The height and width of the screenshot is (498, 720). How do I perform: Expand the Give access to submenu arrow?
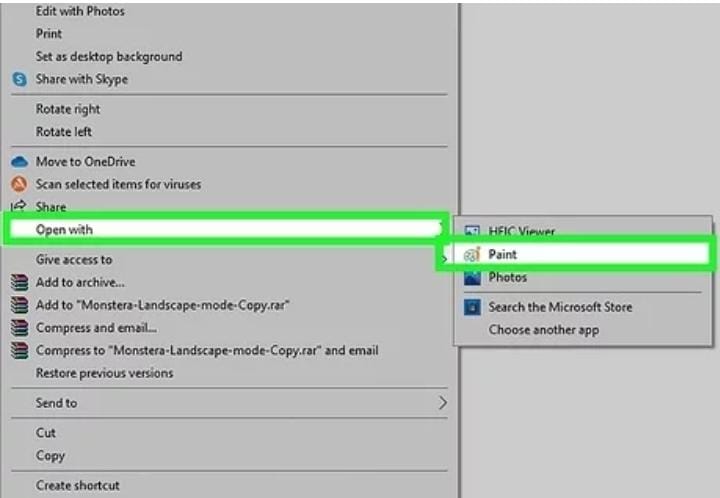point(442,260)
